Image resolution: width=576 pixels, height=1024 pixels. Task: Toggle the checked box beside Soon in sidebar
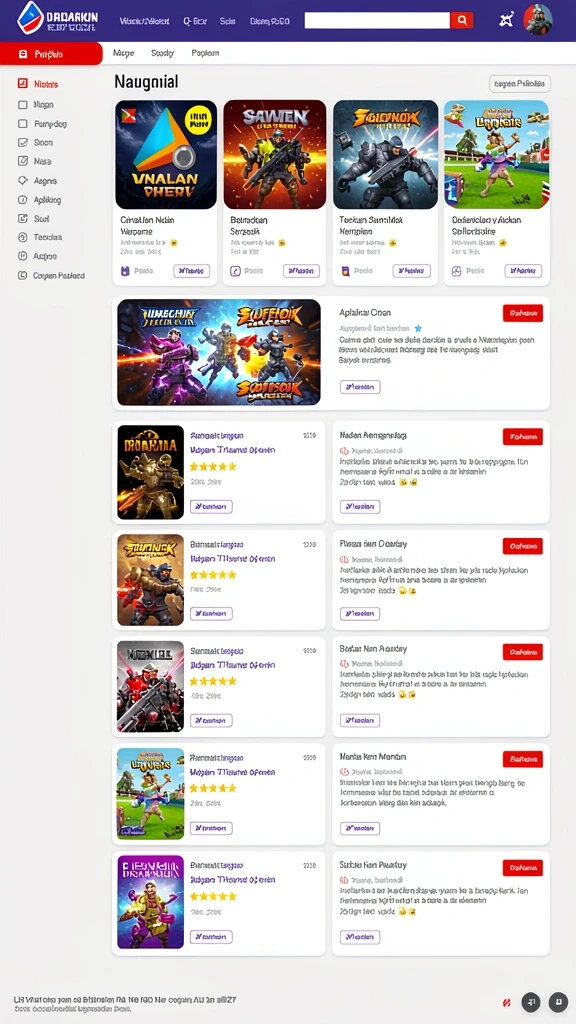pos(23,142)
